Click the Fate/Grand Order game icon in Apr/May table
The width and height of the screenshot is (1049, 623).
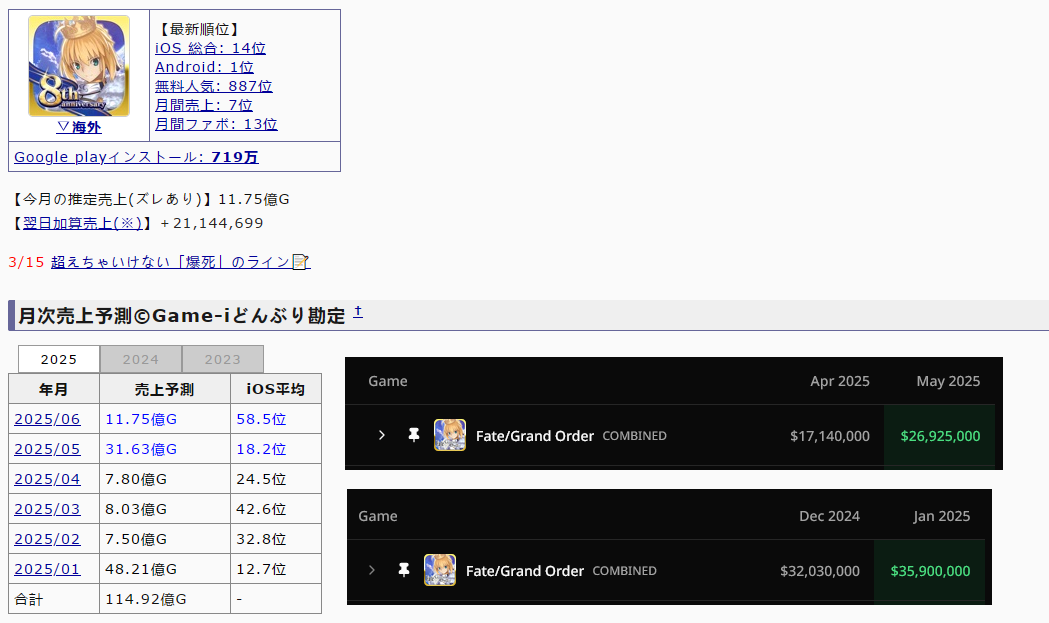450,435
